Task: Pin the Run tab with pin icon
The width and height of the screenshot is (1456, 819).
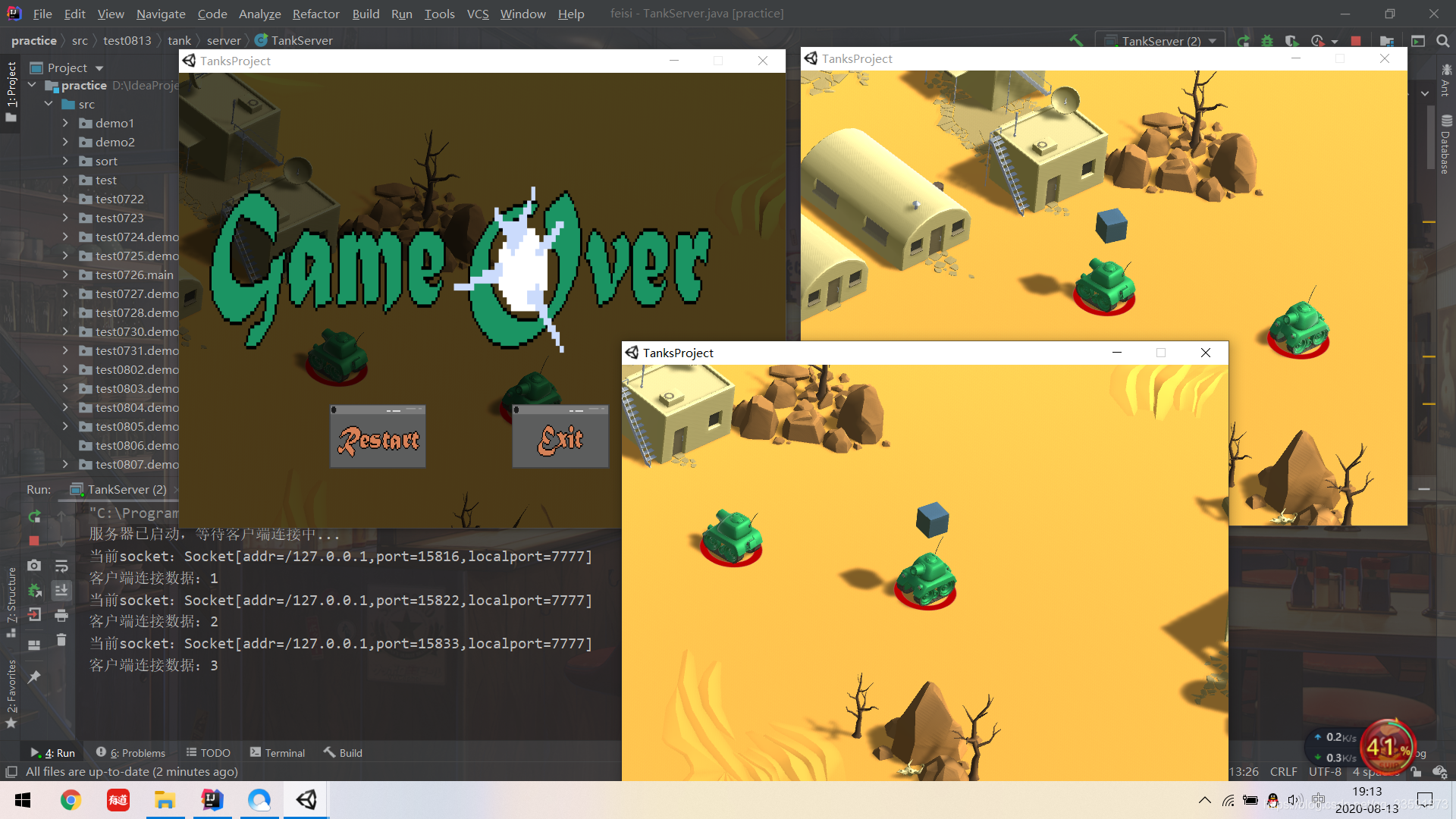Action: tap(34, 676)
